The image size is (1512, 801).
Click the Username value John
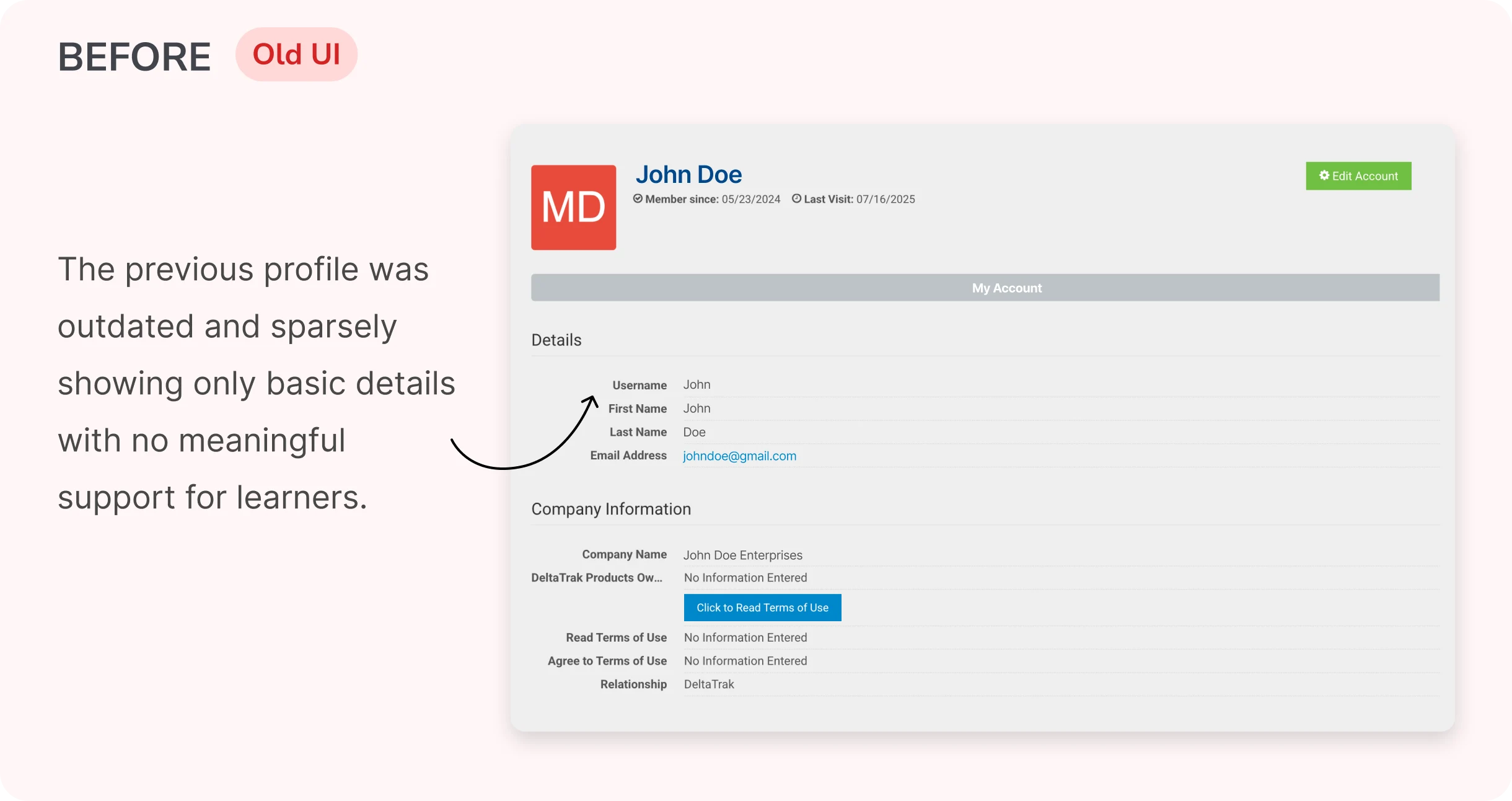[697, 385]
